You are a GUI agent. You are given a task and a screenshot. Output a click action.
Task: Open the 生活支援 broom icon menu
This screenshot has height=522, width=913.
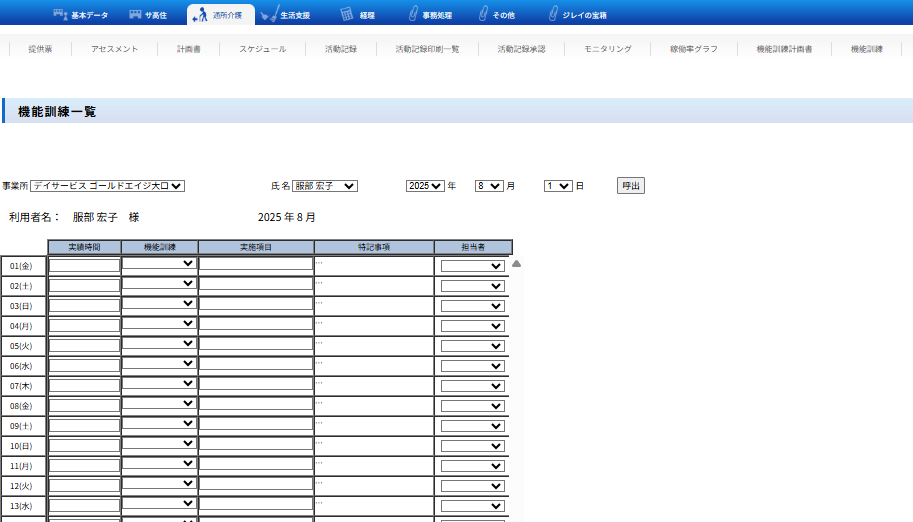point(270,15)
